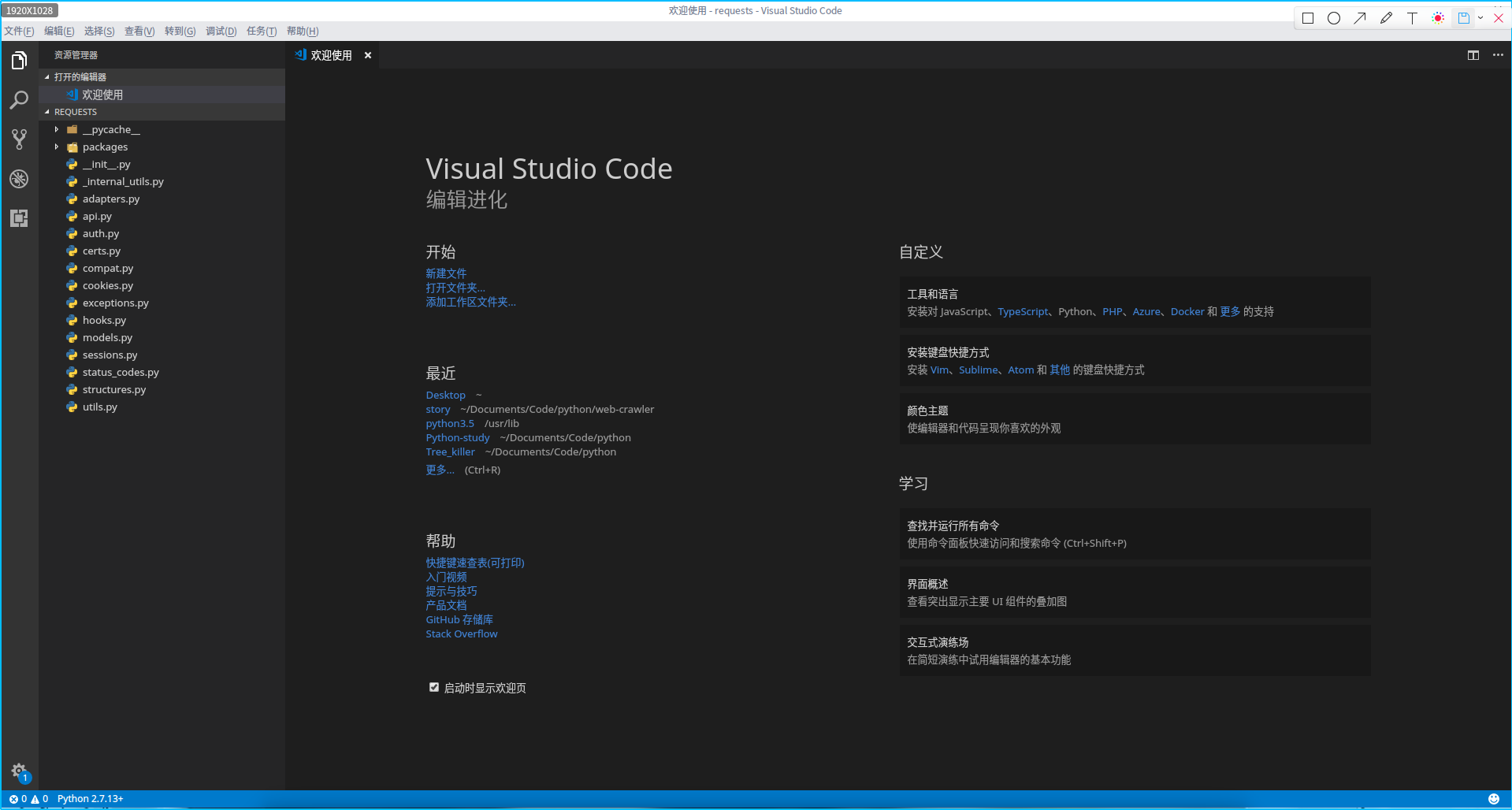
Task: Click the 新建文件 link
Action: [x=446, y=273]
